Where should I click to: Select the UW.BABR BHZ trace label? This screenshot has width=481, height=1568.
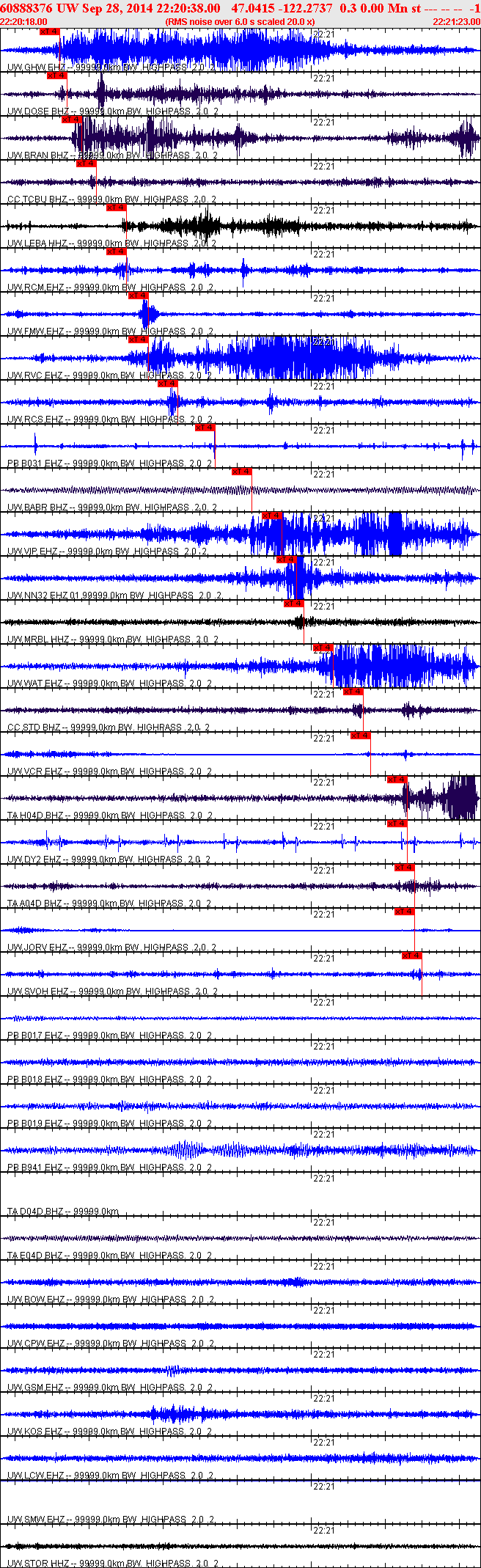point(113,508)
